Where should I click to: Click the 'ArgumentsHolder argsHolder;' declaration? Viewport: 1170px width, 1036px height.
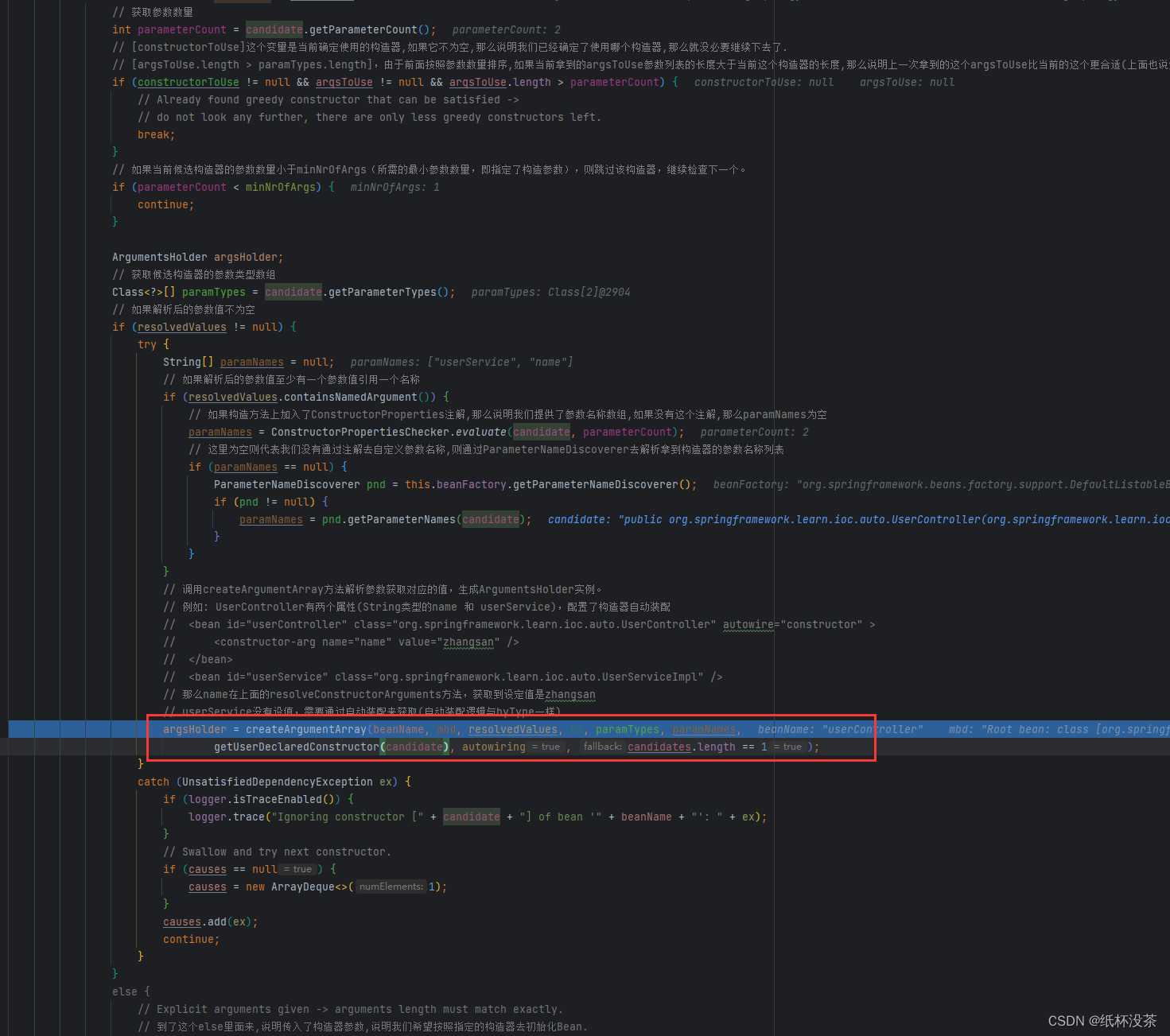pyautogui.click(x=197, y=257)
